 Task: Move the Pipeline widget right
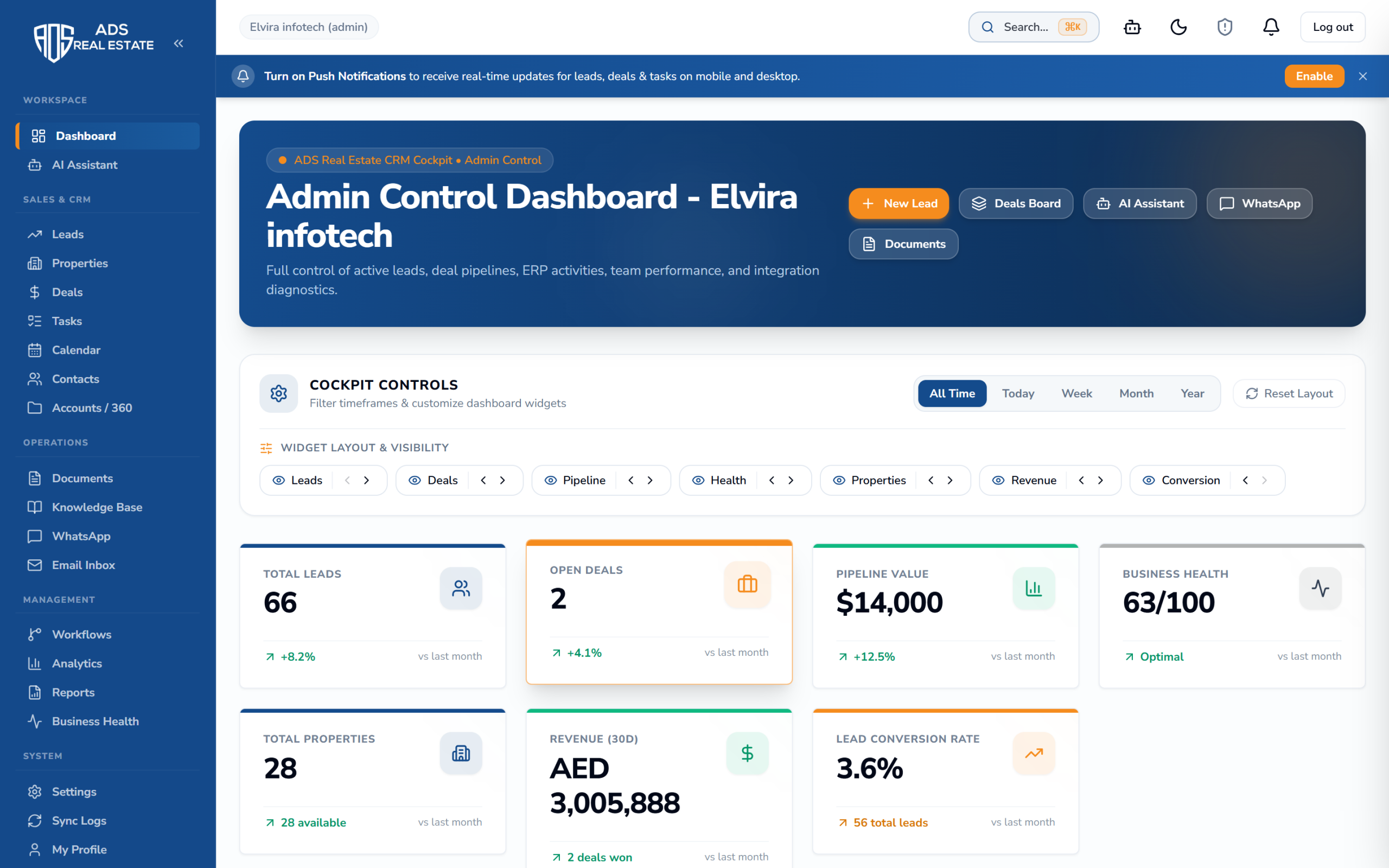pos(649,481)
